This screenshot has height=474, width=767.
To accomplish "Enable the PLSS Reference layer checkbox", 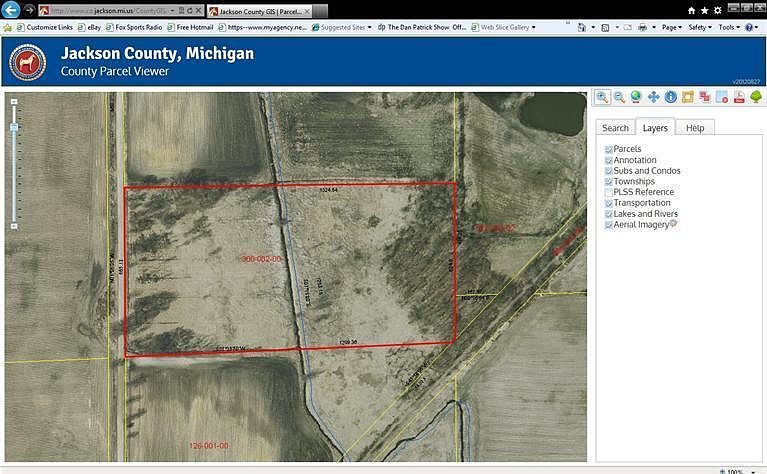I will [608, 192].
